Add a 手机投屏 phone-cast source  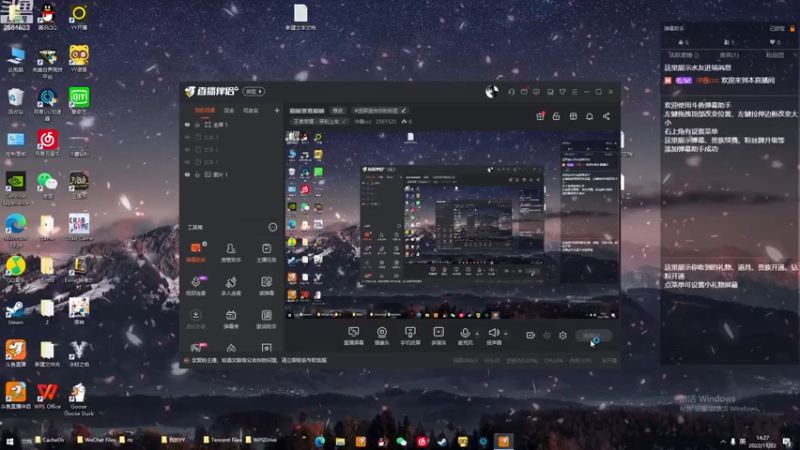point(410,336)
